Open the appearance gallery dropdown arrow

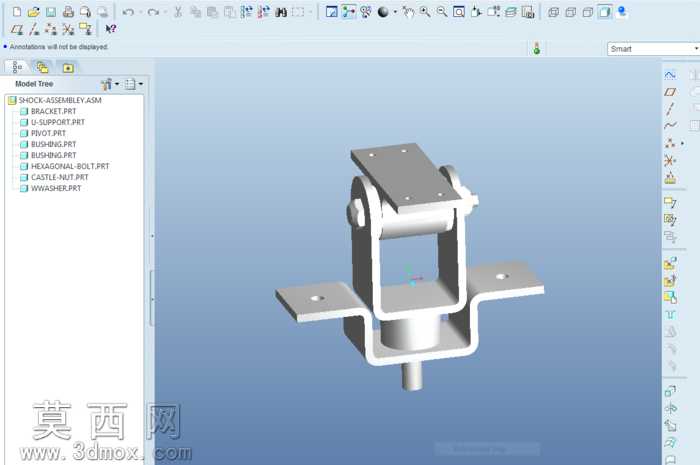tap(395, 12)
